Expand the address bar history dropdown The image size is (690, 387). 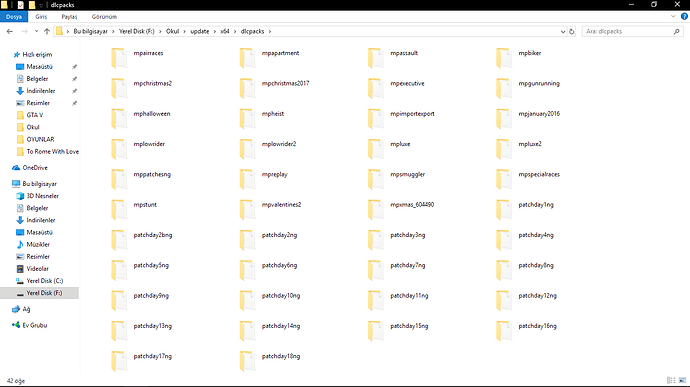click(x=563, y=31)
